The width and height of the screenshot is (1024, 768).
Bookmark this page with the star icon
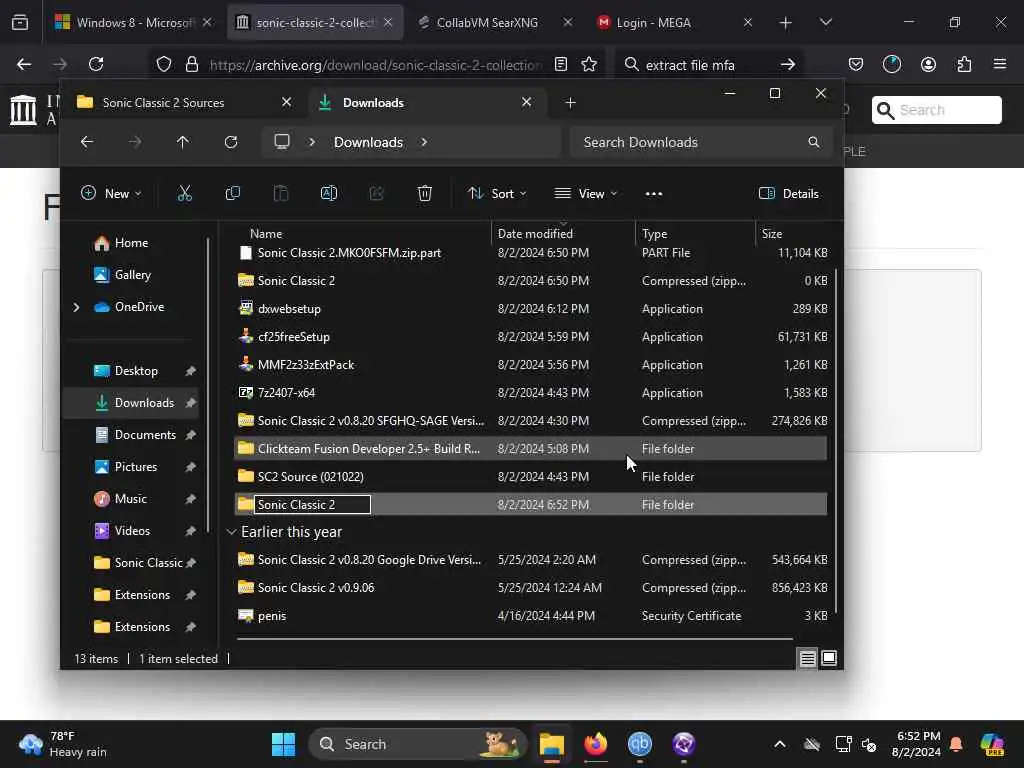pos(589,64)
